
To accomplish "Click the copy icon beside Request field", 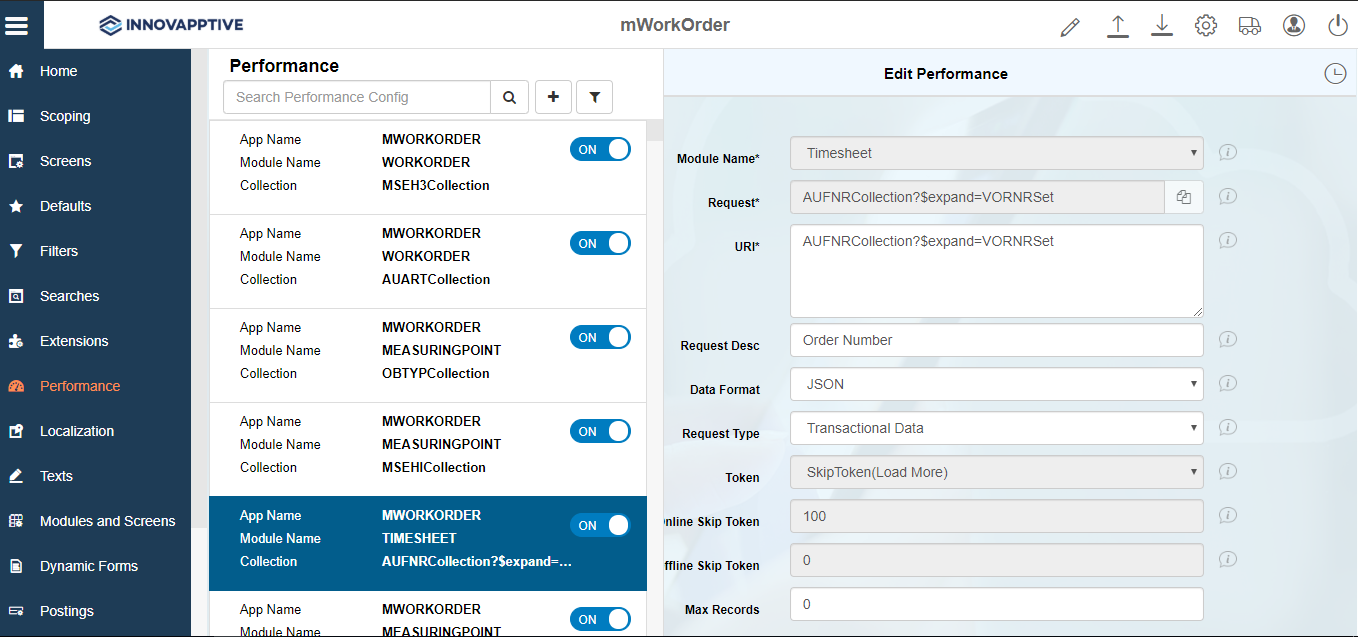I will 1184,197.
